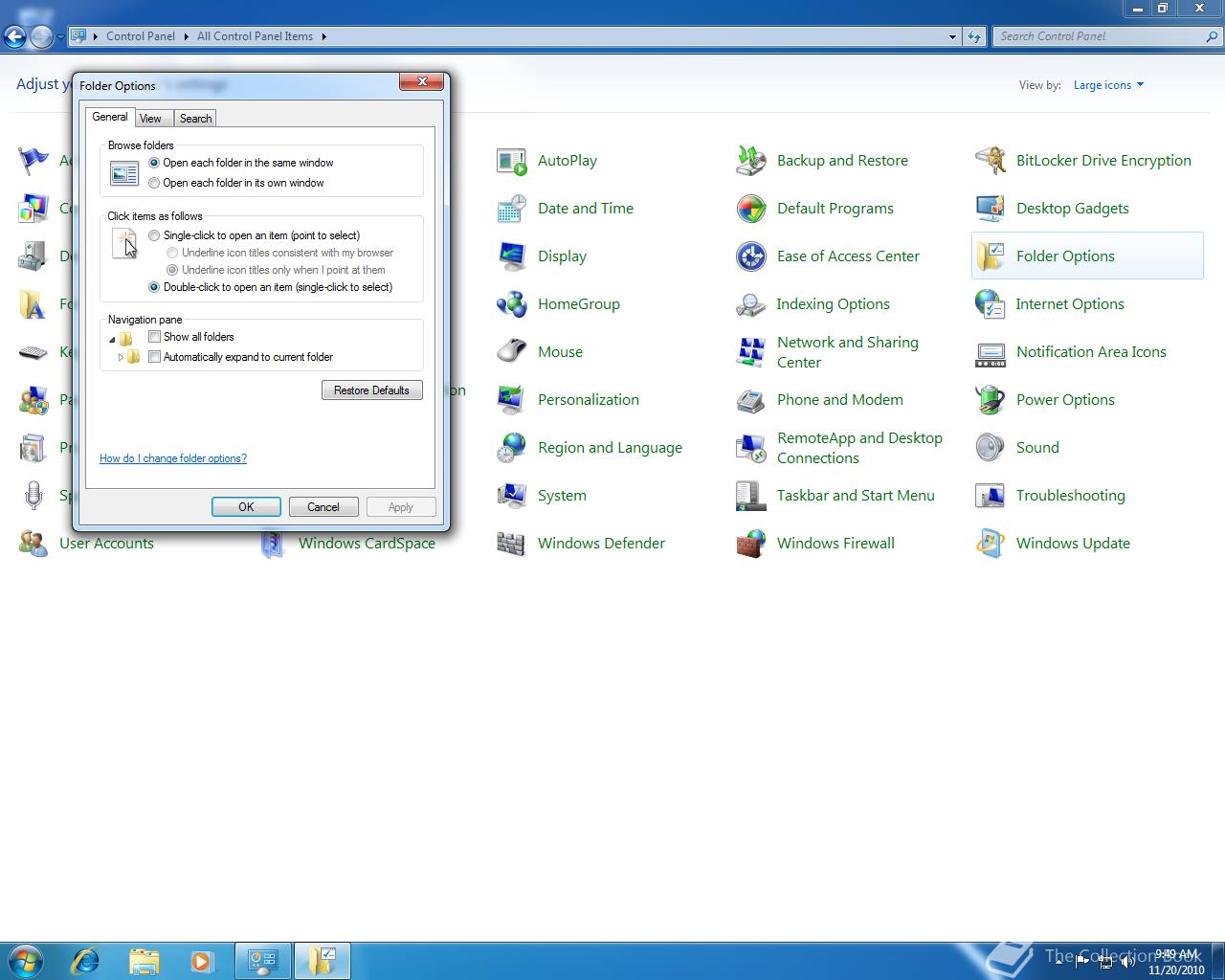Open the Personalization icon
This screenshot has width=1225, height=980.
(511, 400)
